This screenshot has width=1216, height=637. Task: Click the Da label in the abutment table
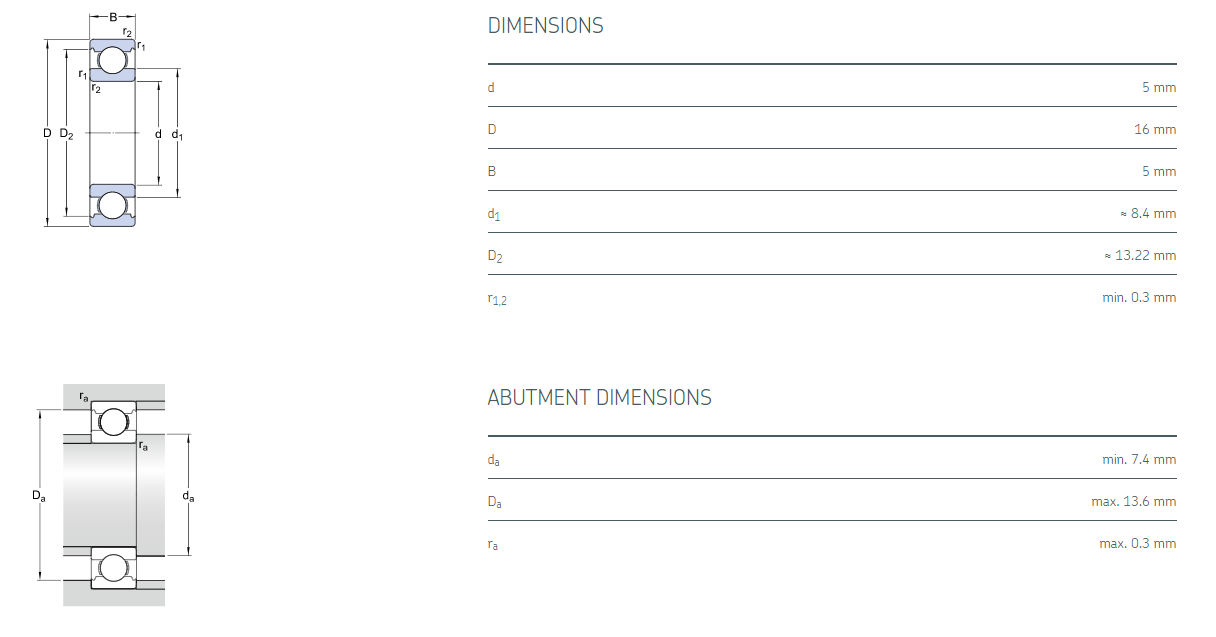click(494, 502)
